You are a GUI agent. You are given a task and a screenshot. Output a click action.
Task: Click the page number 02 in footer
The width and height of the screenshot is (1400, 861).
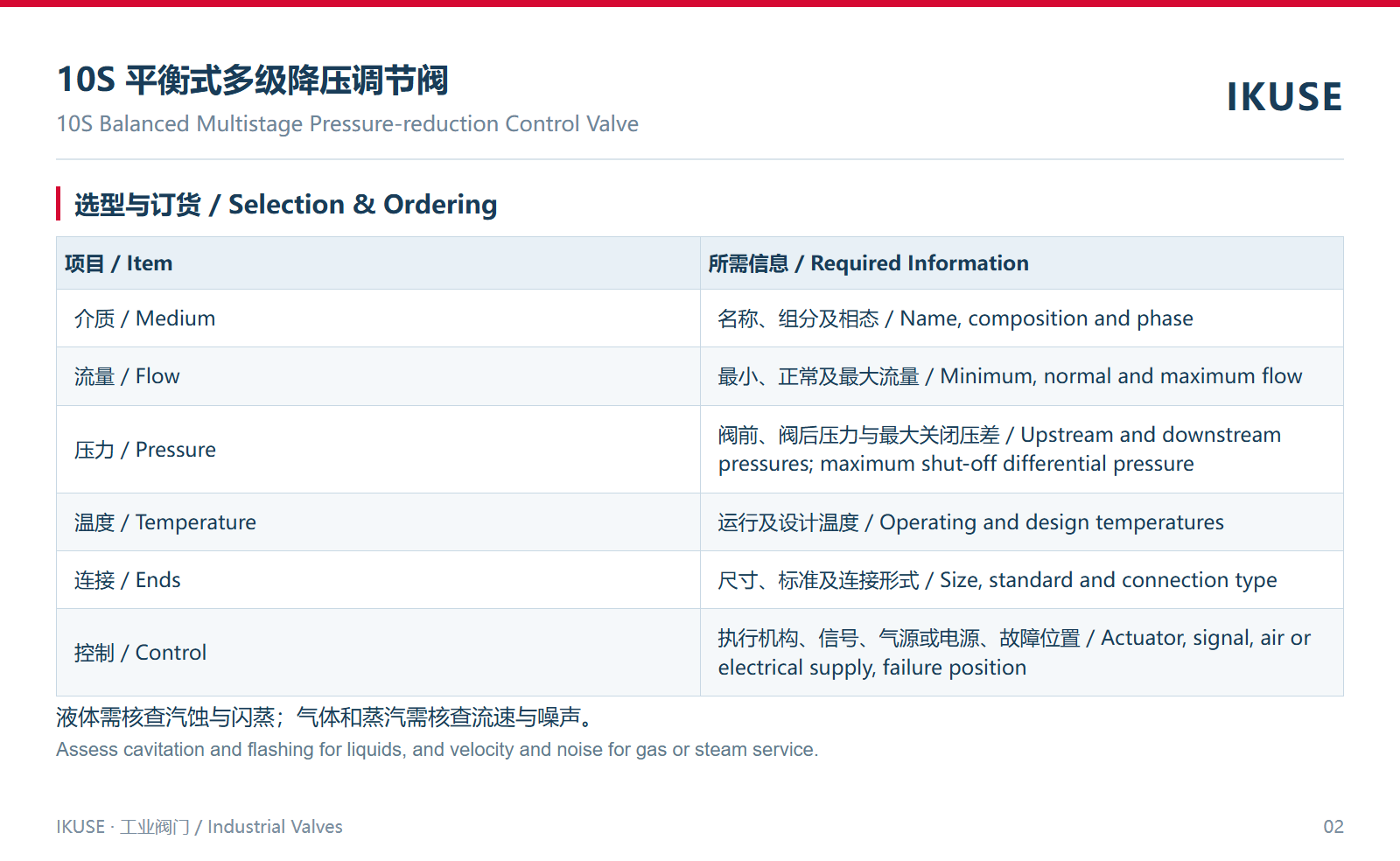1333,827
